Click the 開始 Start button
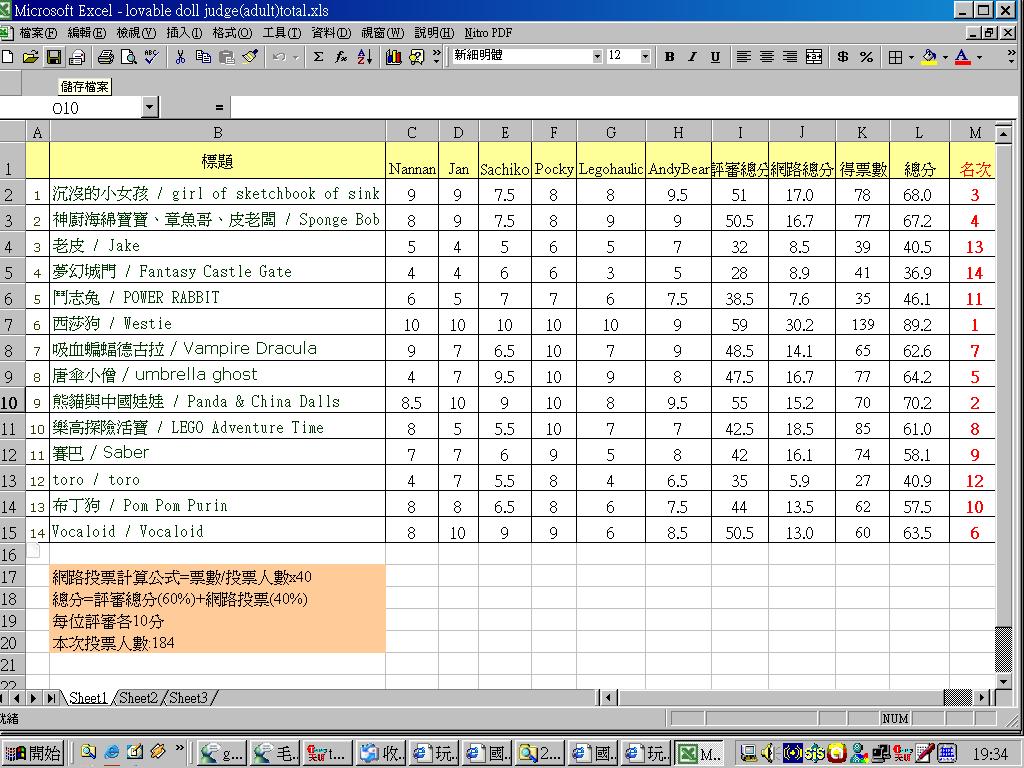Viewport: 1024px width, 768px height. click(x=34, y=753)
